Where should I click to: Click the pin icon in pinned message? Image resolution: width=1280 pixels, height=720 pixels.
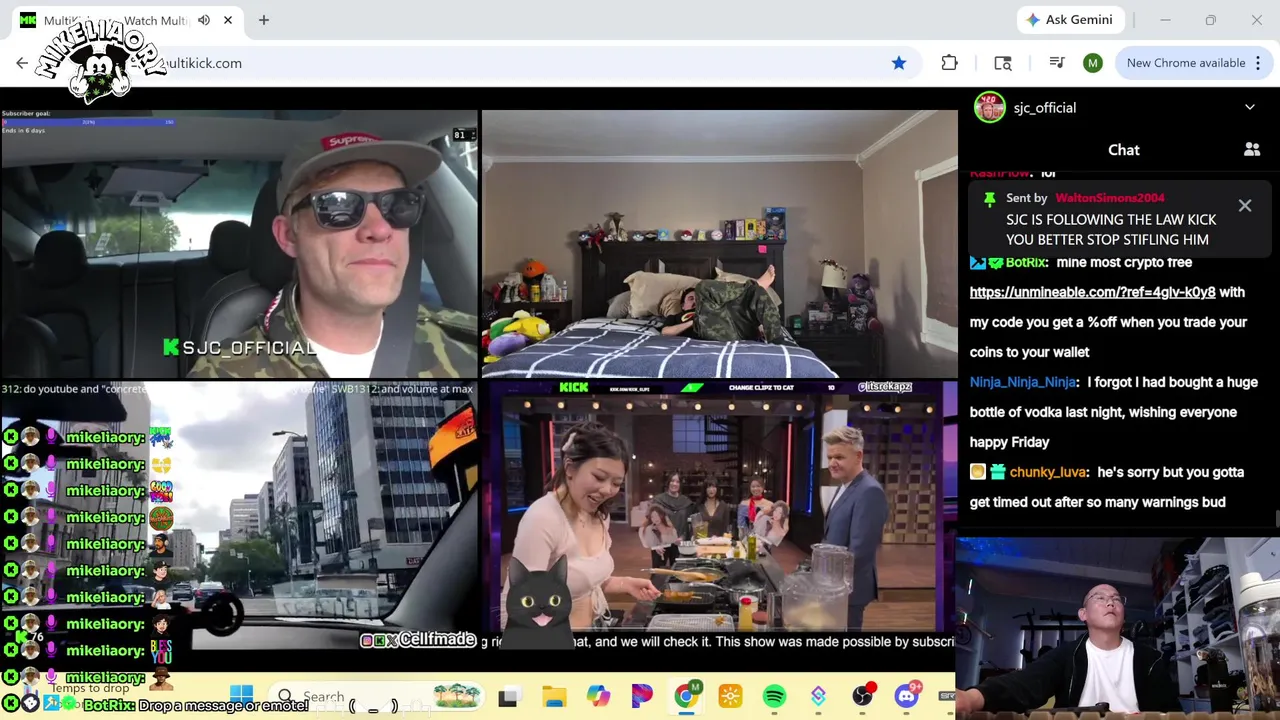click(x=989, y=198)
